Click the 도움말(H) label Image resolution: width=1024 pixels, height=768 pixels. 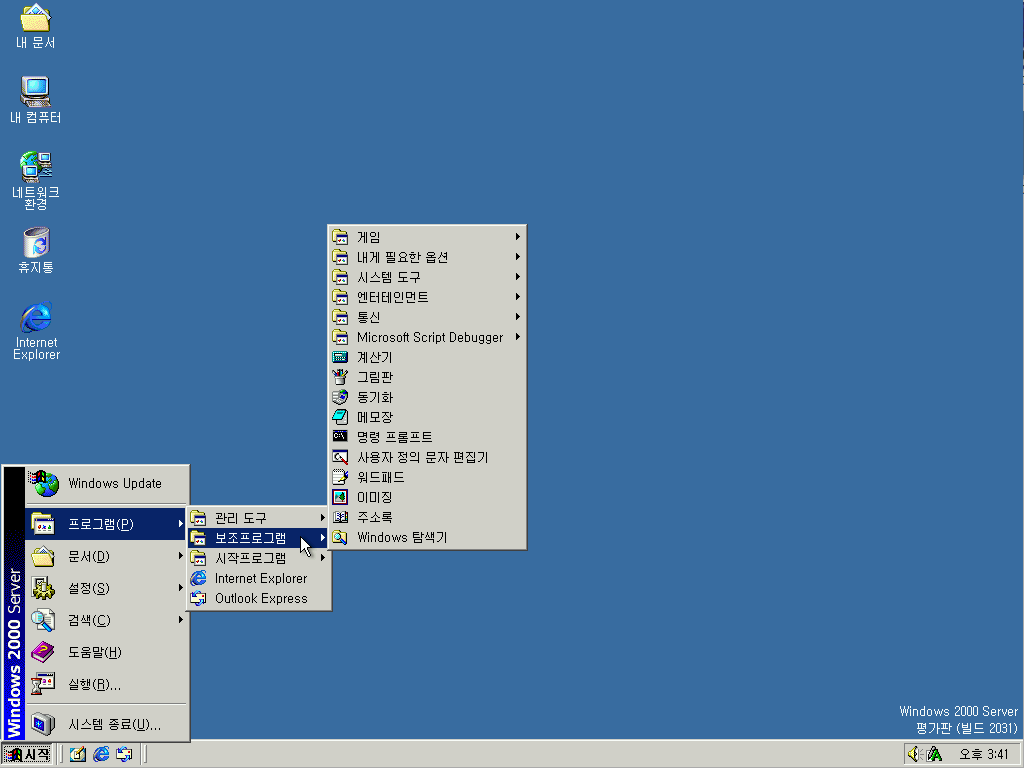click(95, 652)
